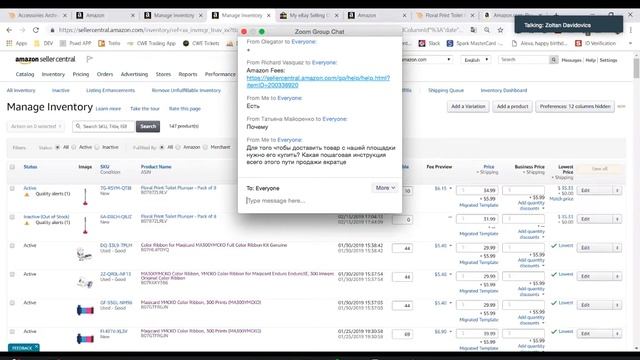
Task: Select the Inactive status radio button
Action: (97, 147)
